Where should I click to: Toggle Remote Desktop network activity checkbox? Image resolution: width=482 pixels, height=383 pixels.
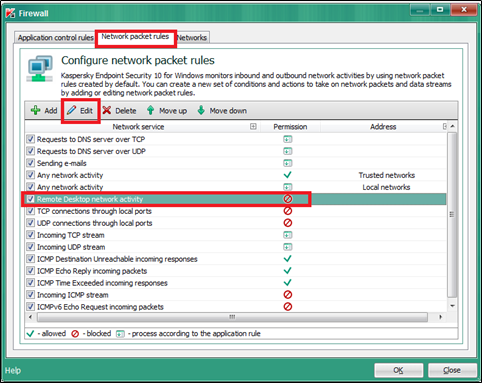31,199
